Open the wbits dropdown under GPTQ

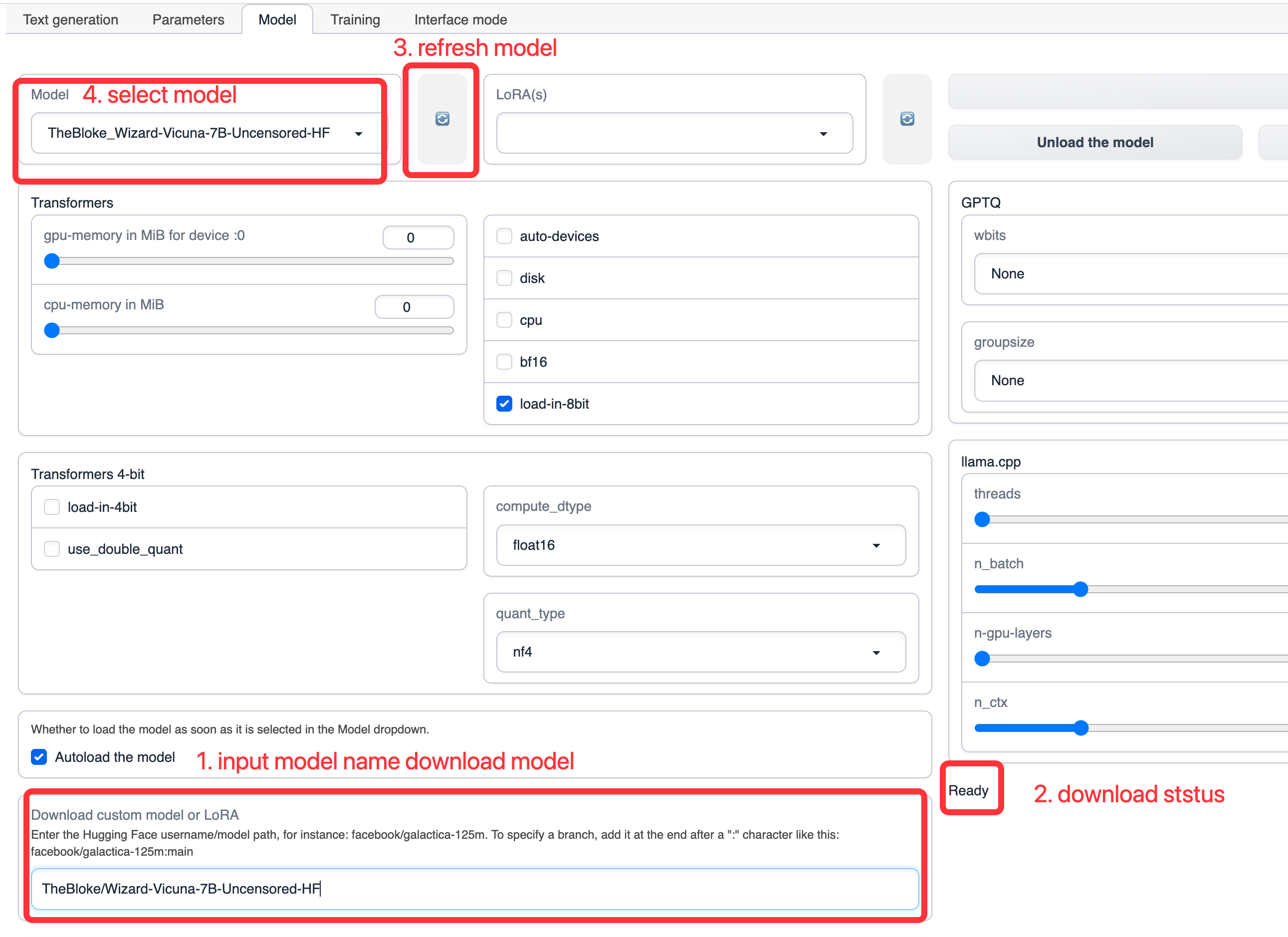1131,274
